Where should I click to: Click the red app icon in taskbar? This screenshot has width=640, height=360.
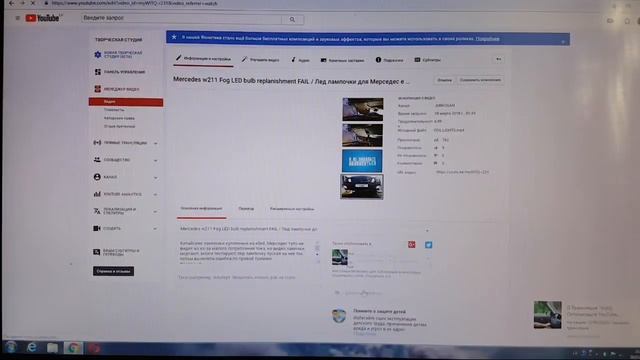point(94,348)
